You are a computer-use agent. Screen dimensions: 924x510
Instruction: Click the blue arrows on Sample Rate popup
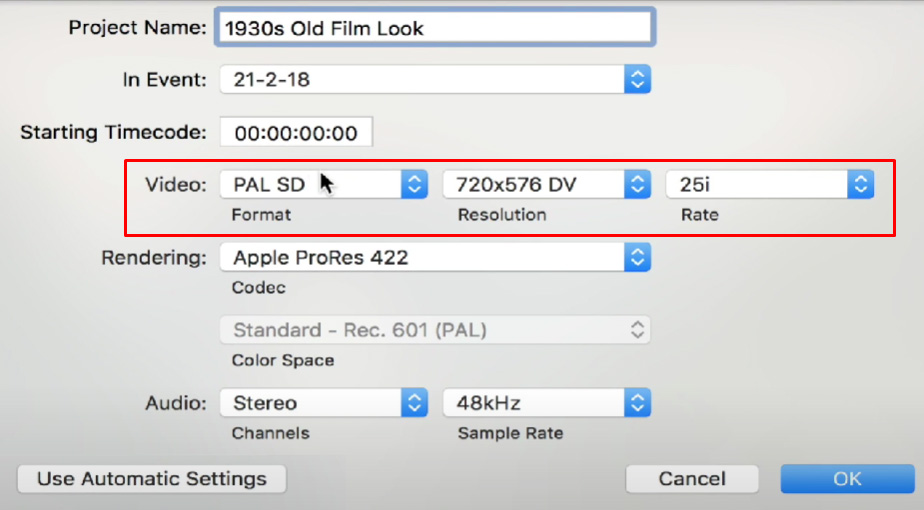[638, 403]
